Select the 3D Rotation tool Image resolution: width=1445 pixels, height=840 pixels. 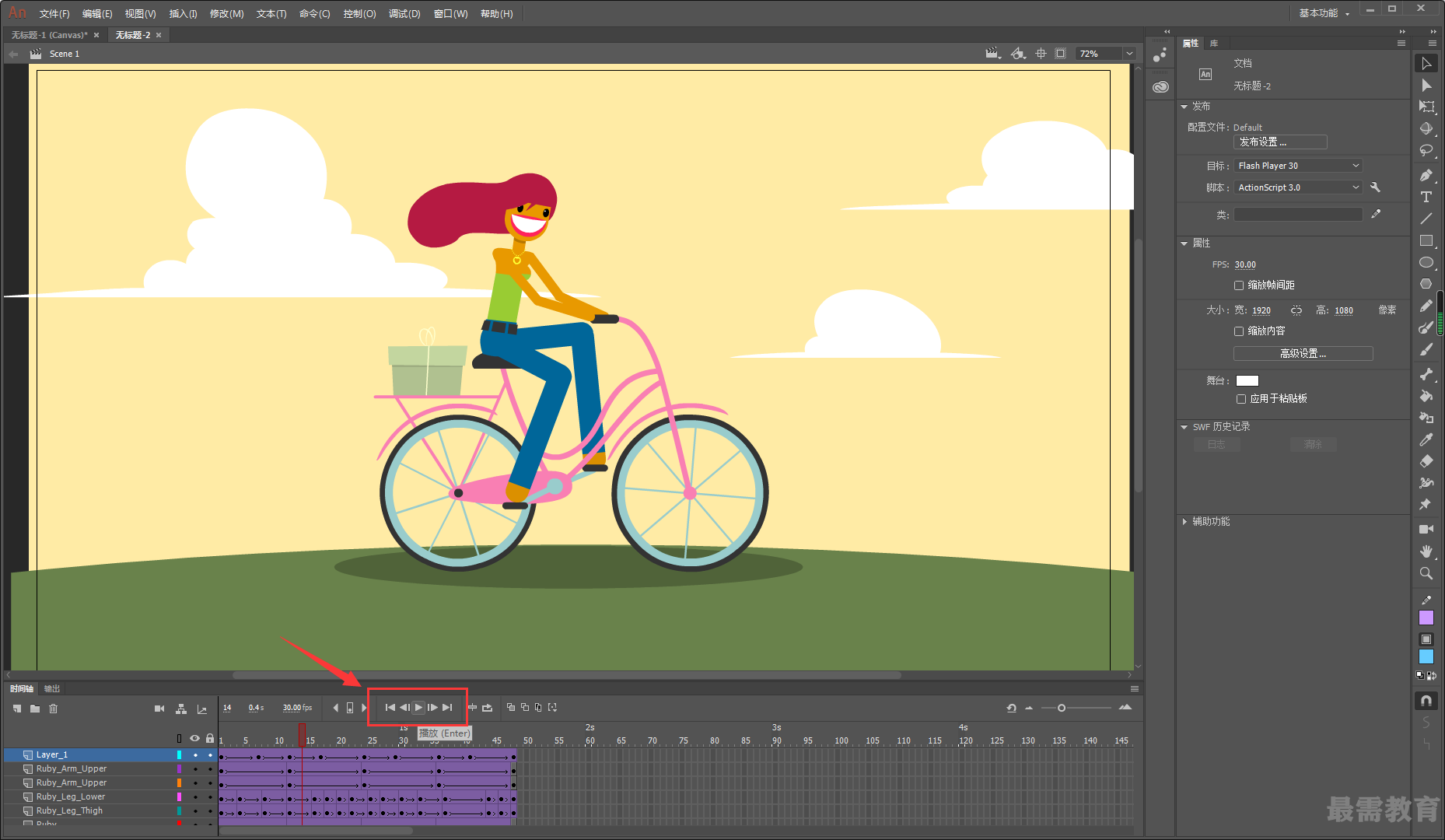(1426, 129)
